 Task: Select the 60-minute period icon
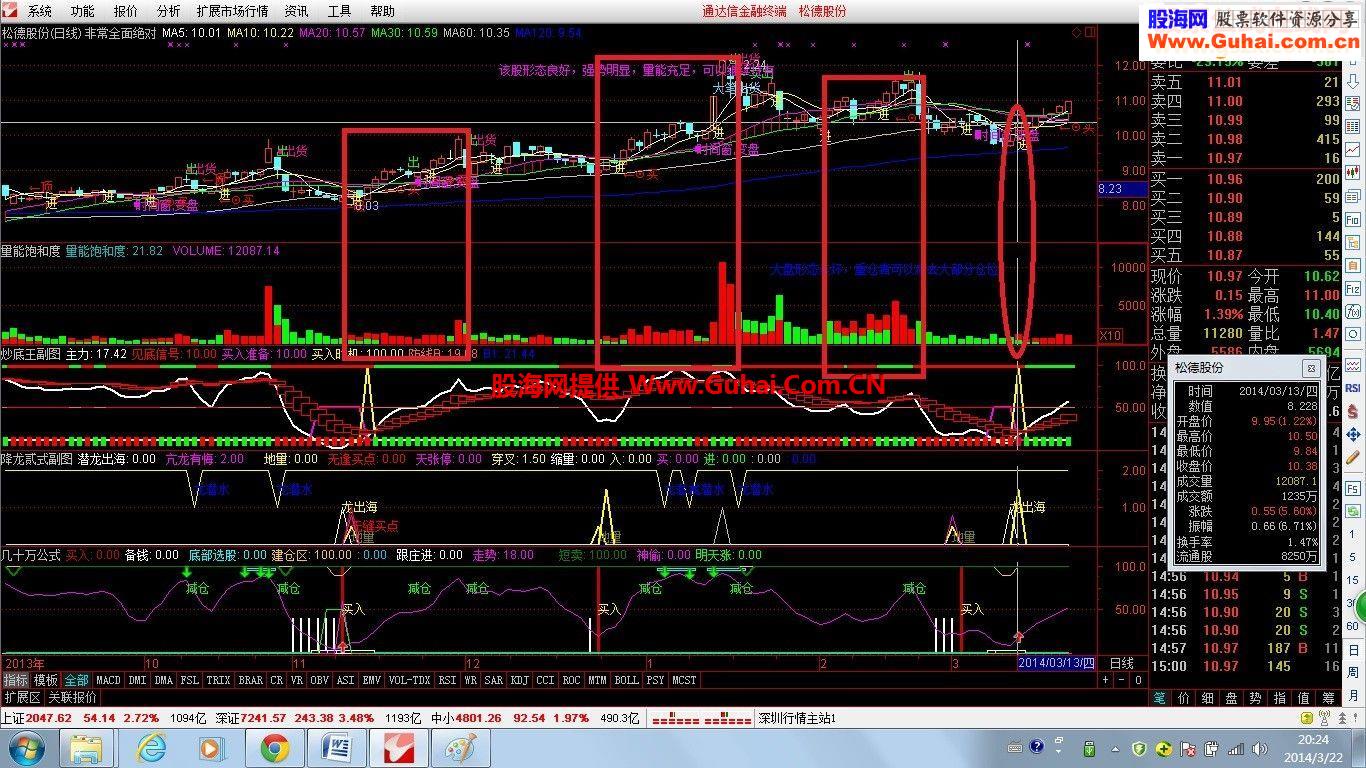[x=1351, y=625]
